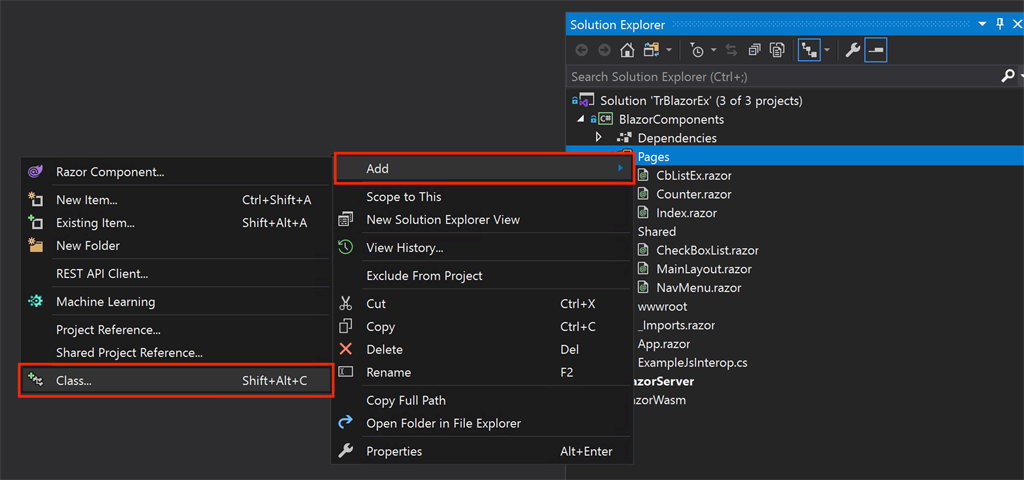Open the Add submenu in context menu

[x=483, y=168]
